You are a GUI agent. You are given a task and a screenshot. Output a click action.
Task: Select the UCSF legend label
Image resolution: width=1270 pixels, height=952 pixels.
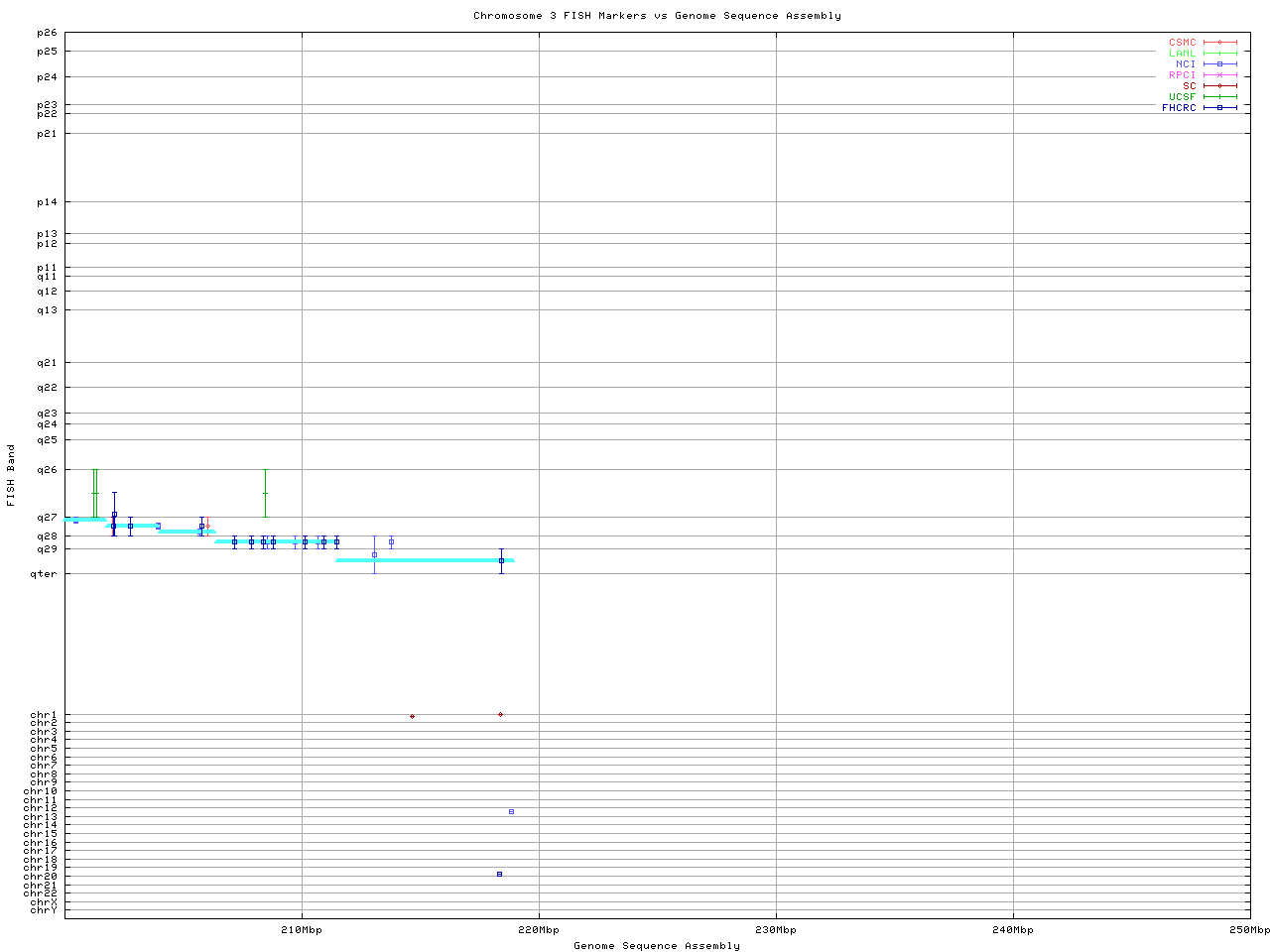pos(1182,97)
